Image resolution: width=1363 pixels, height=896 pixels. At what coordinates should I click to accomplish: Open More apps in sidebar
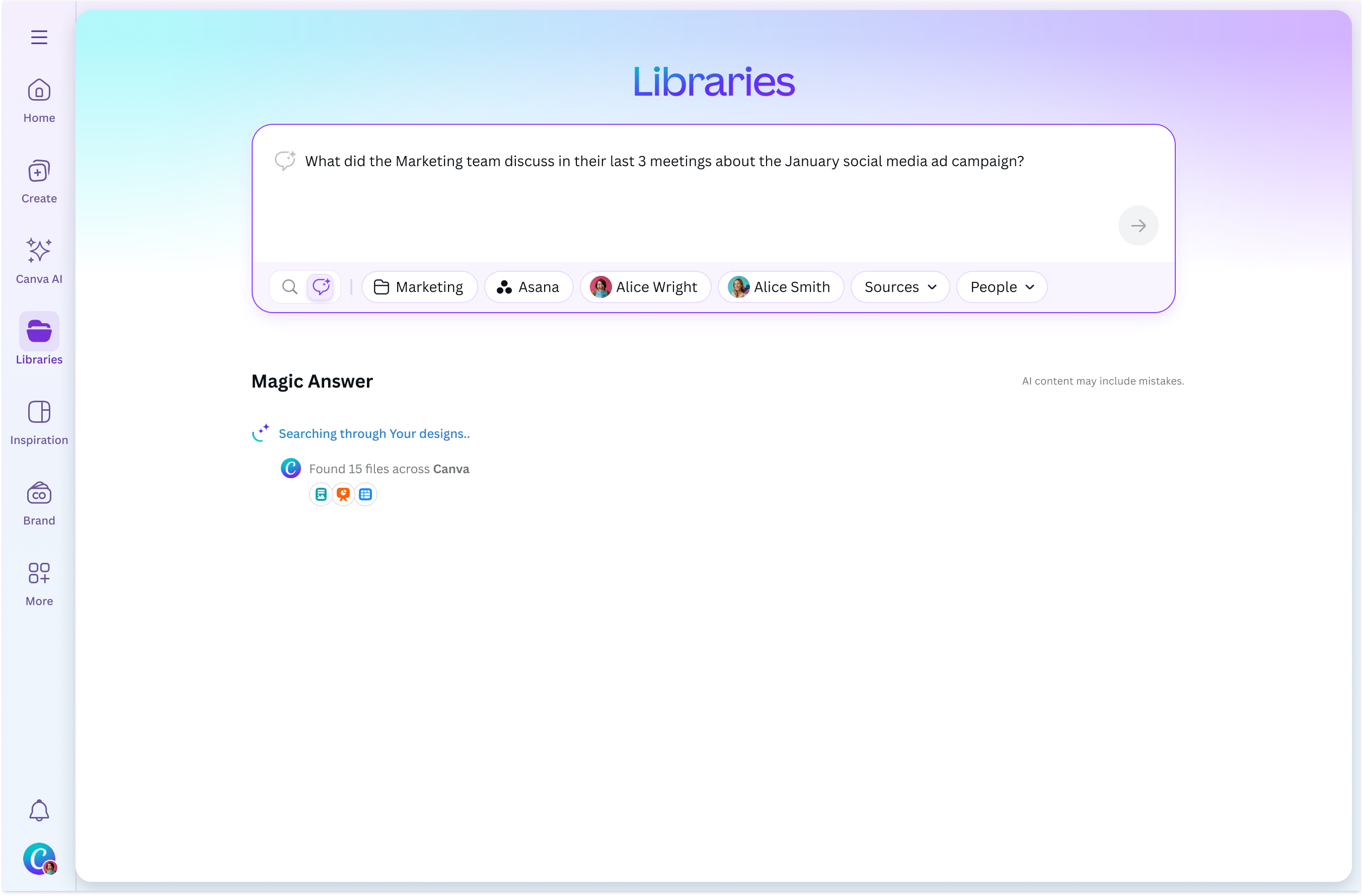click(39, 583)
